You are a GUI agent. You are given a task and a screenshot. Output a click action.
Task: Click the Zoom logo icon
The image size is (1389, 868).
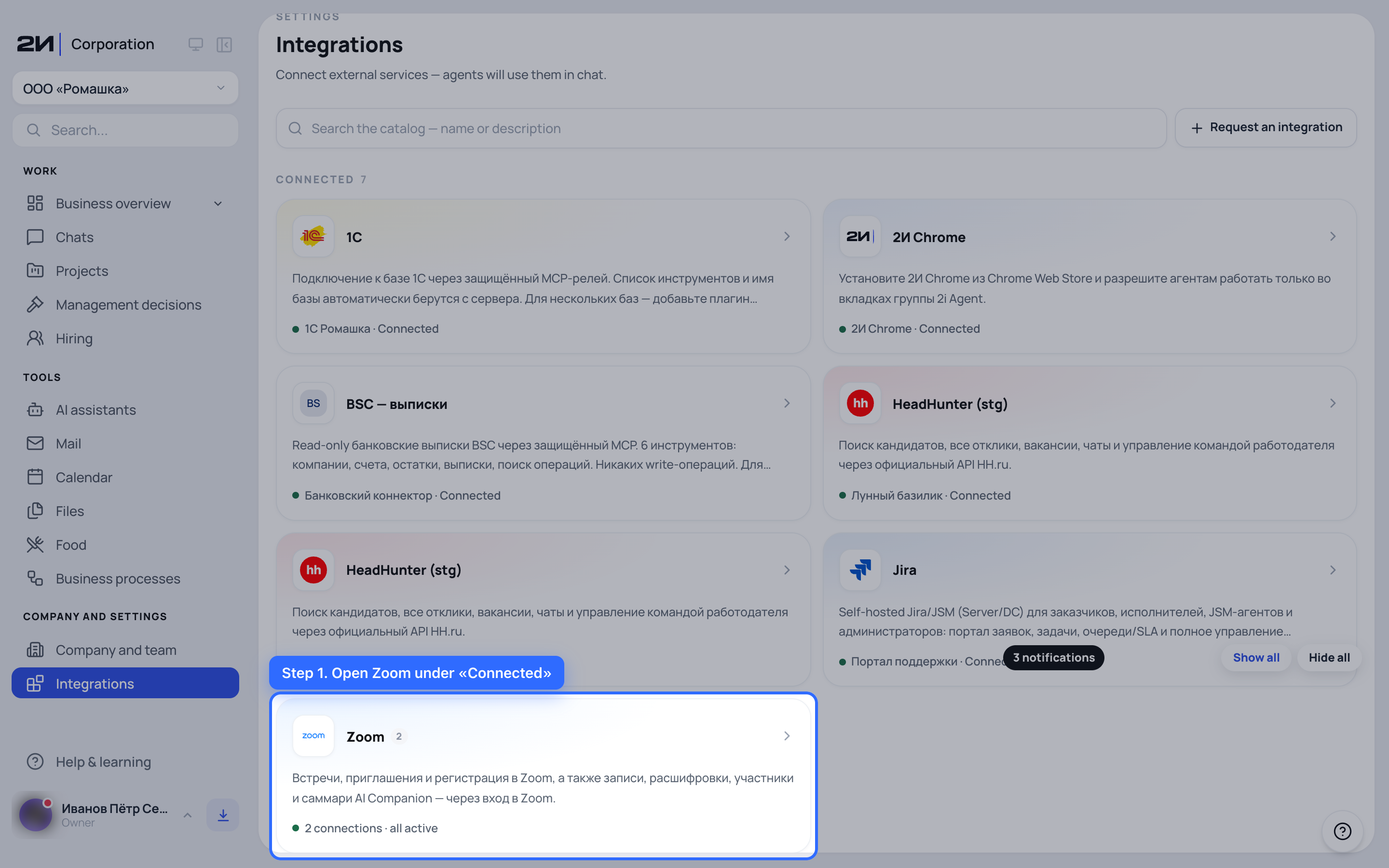(313, 736)
